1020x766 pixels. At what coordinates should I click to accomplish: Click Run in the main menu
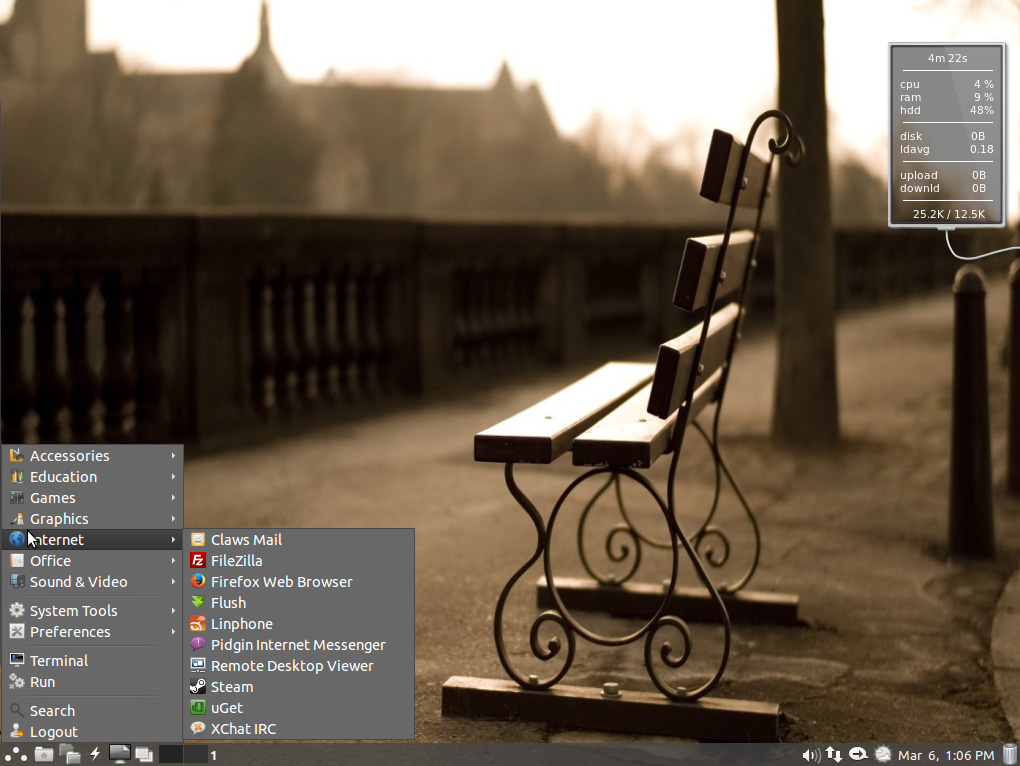(x=42, y=682)
